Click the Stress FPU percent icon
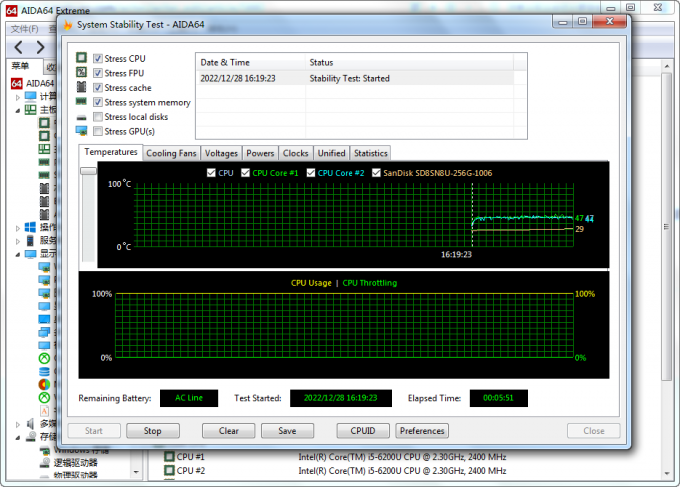Viewport: 680px width, 487px height. pyautogui.click(x=82, y=73)
